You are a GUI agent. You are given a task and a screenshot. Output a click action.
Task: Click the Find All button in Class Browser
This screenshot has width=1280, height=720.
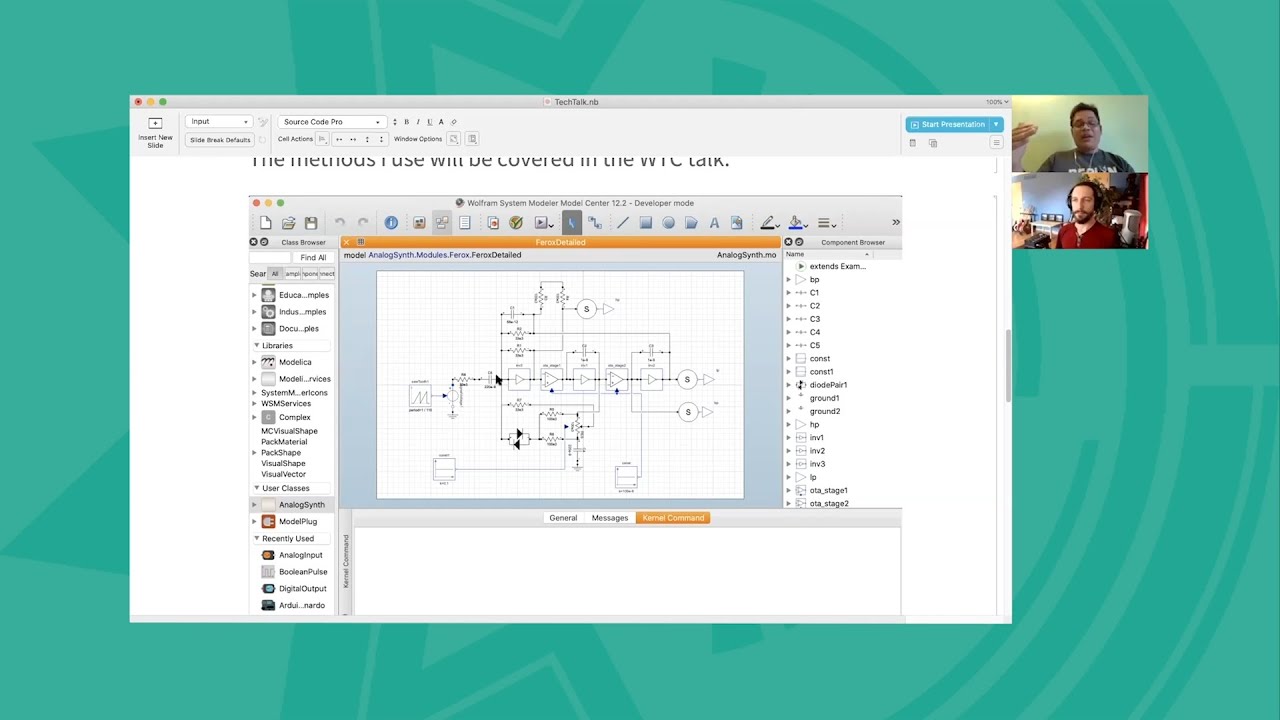click(313, 257)
